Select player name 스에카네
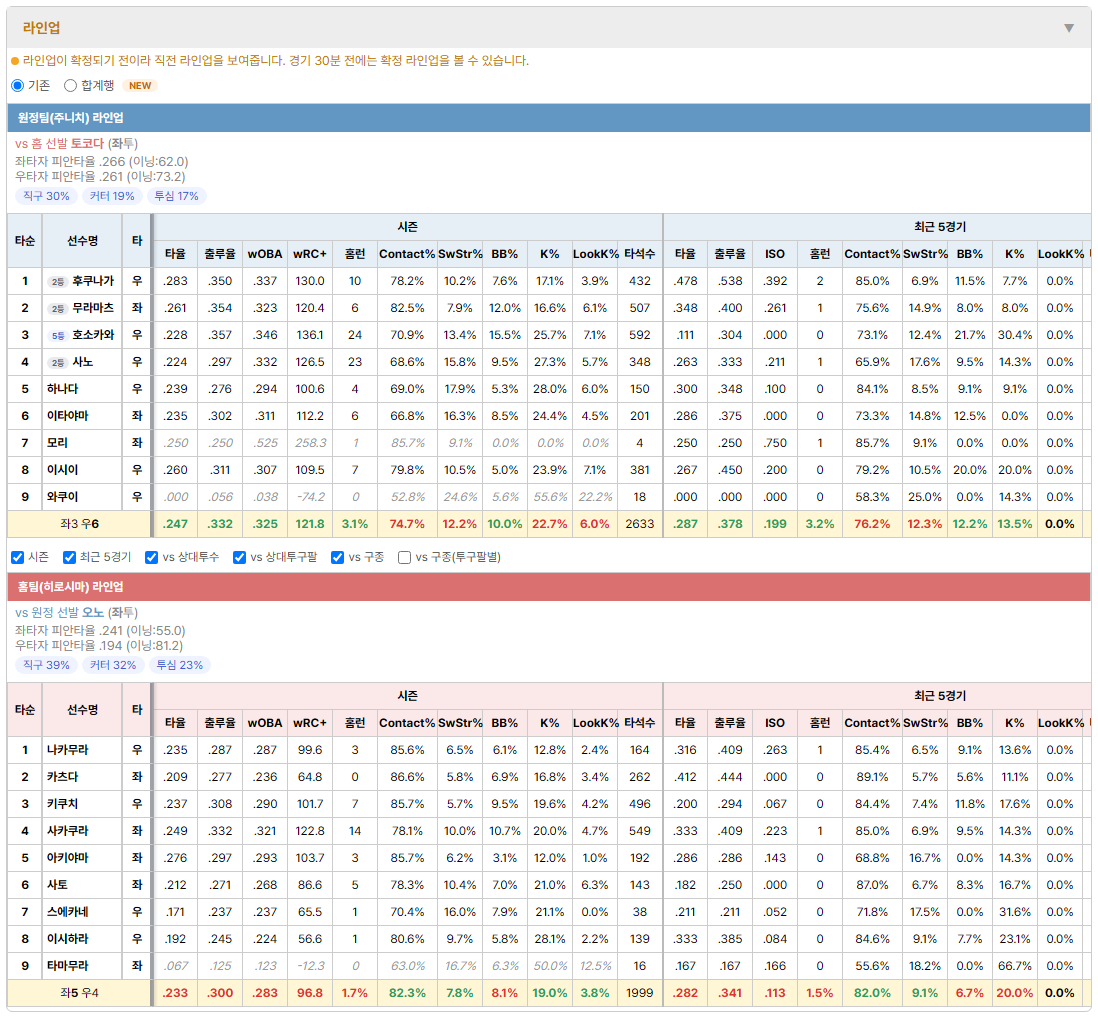The image size is (1098, 1018). click(67, 912)
